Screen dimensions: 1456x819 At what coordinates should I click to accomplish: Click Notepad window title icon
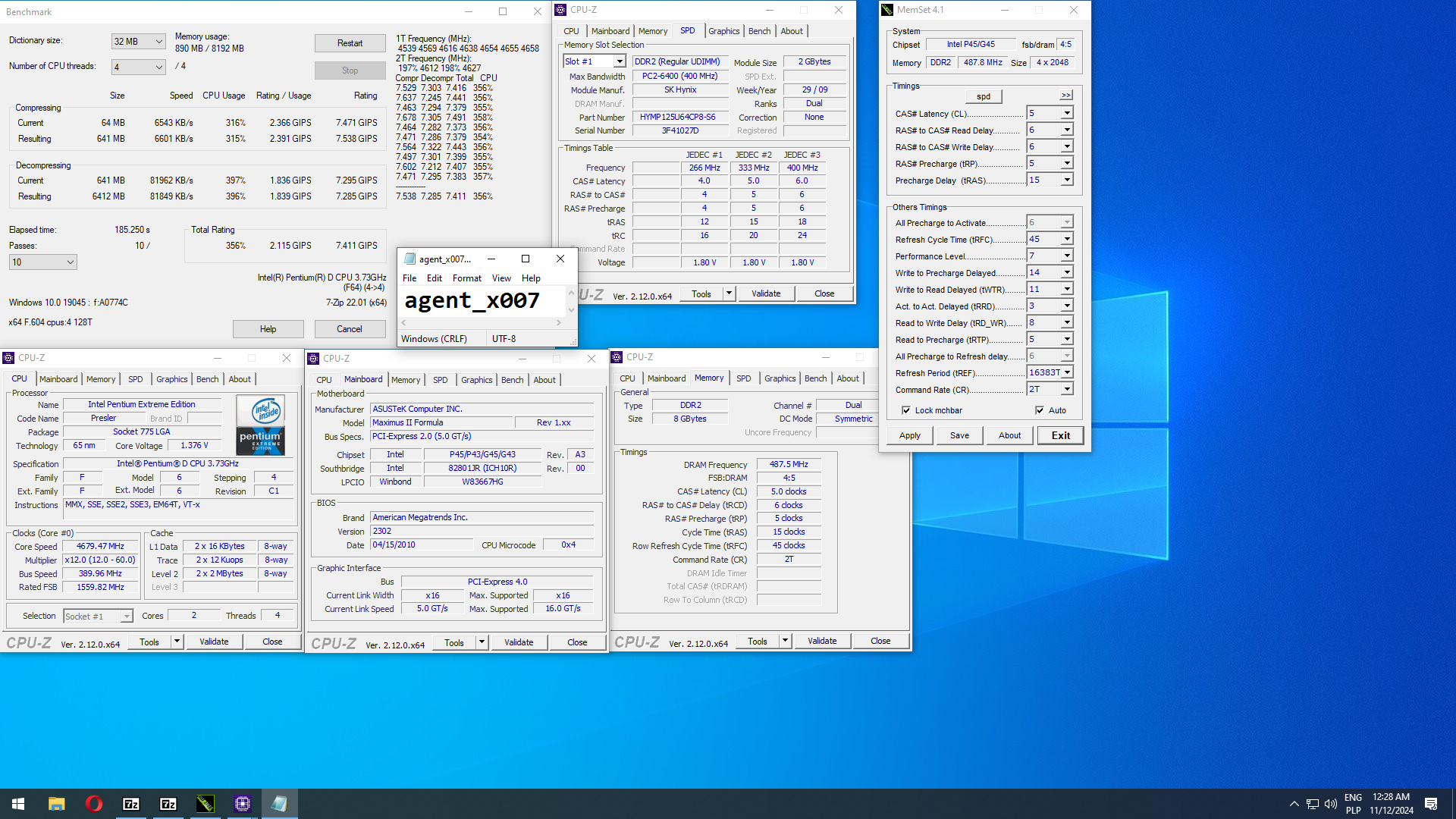[409, 259]
